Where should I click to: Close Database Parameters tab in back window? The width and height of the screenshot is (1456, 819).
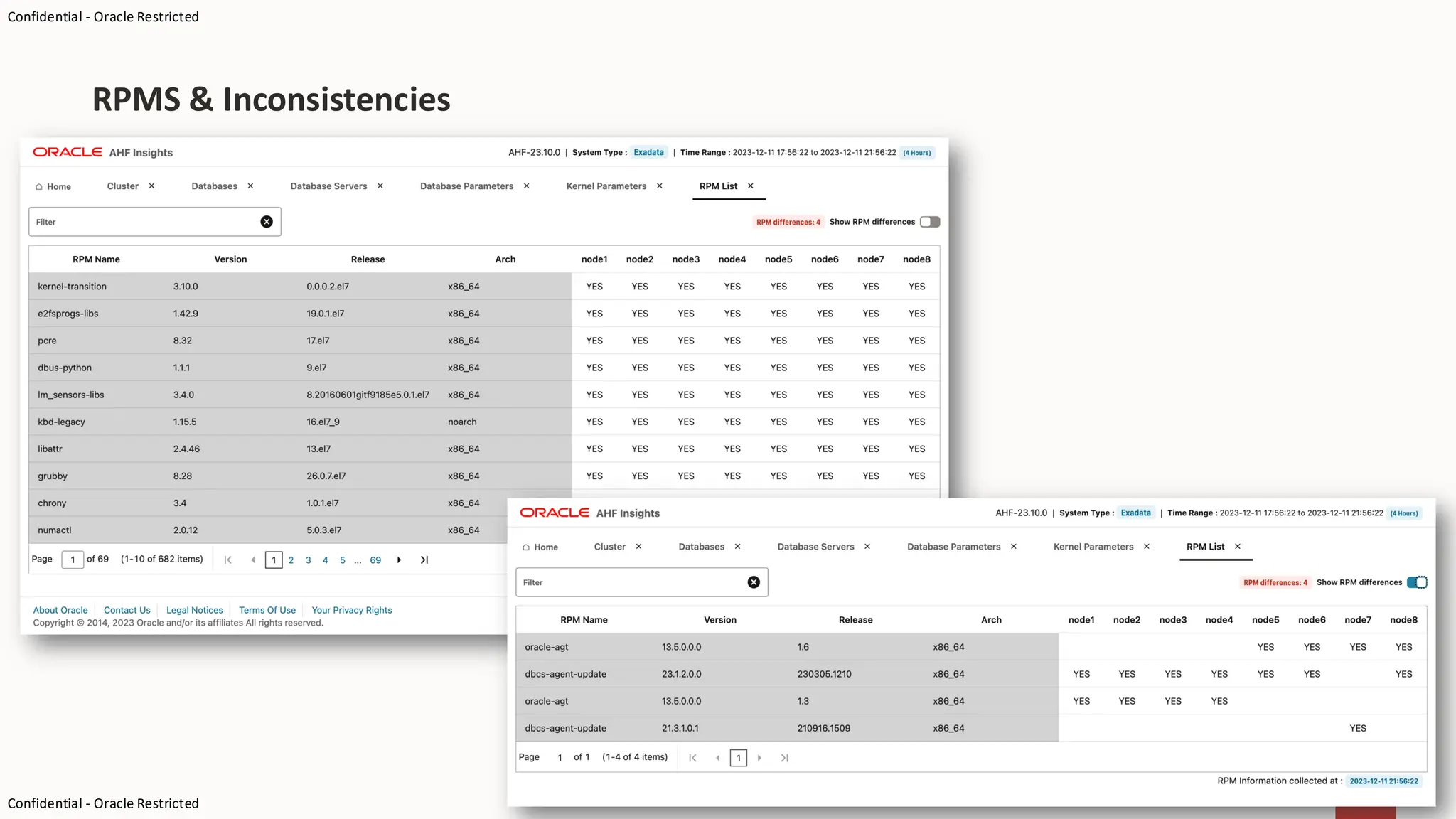[527, 186]
